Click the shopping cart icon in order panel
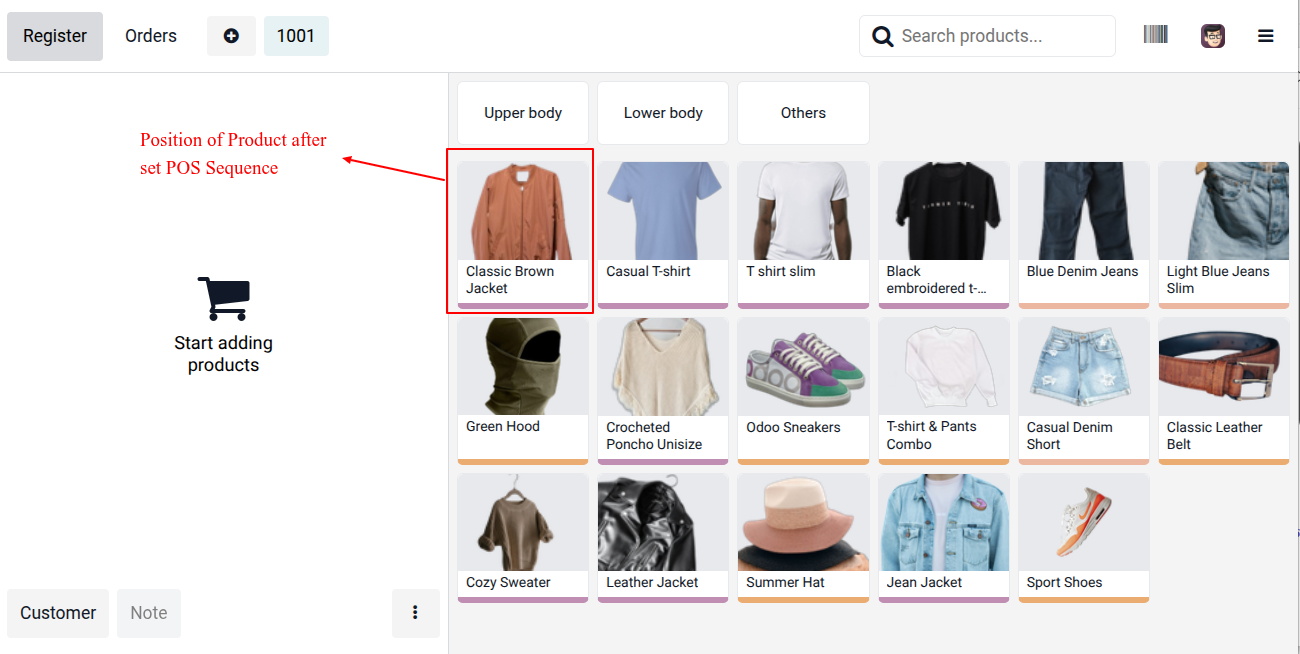Screen dimensions: 1300x654 [223, 295]
